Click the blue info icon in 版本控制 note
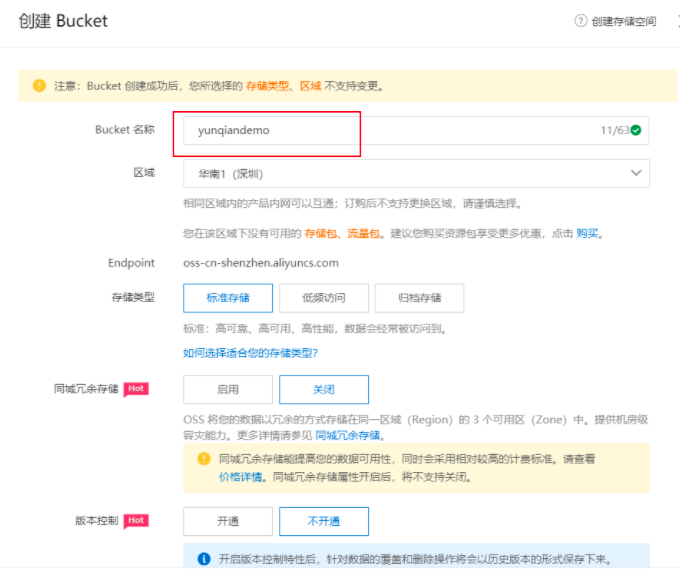Viewport: 680px width, 579px height. [204, 559]
